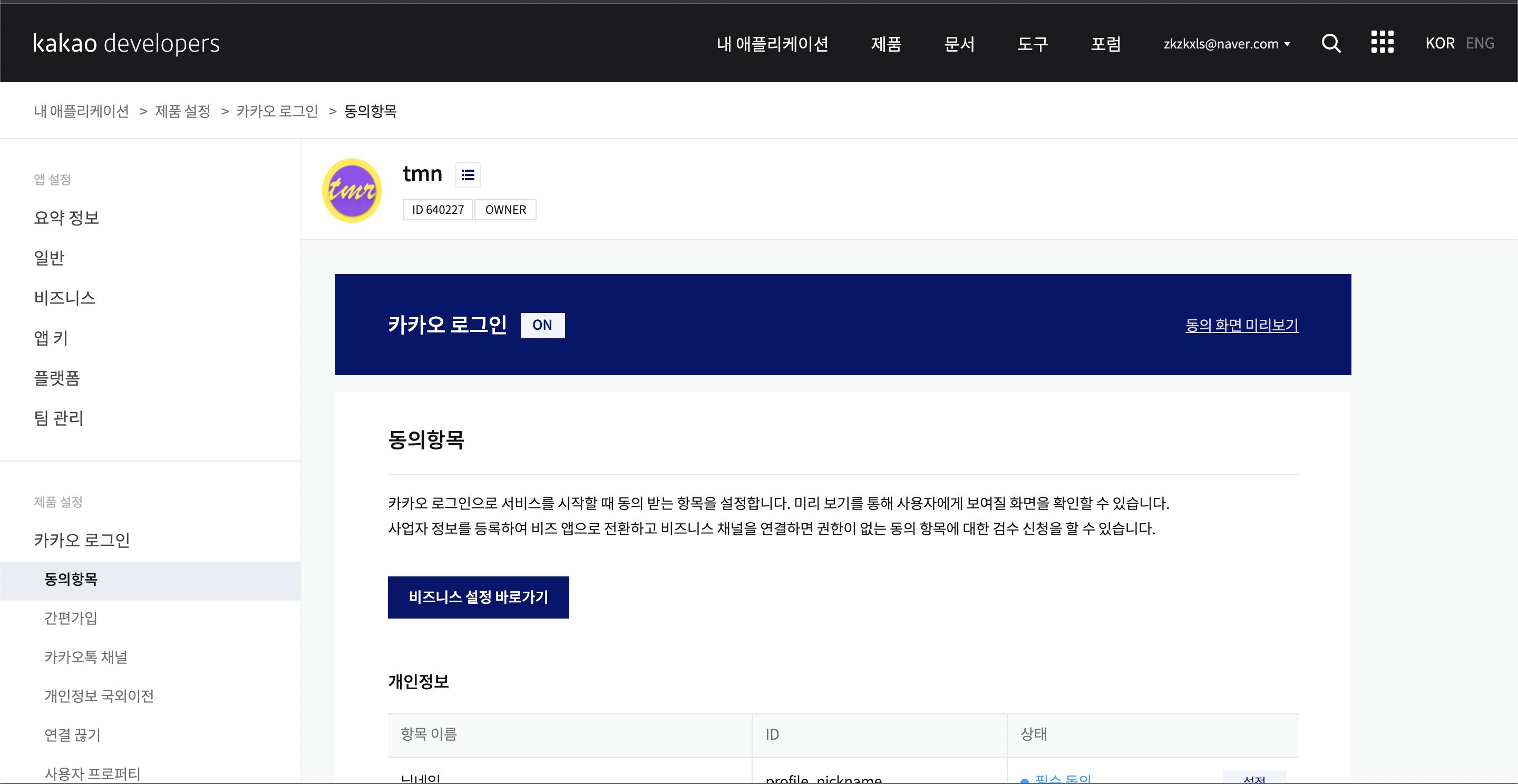Go to 제품 설정 in breadcrumb

[182, 111]
